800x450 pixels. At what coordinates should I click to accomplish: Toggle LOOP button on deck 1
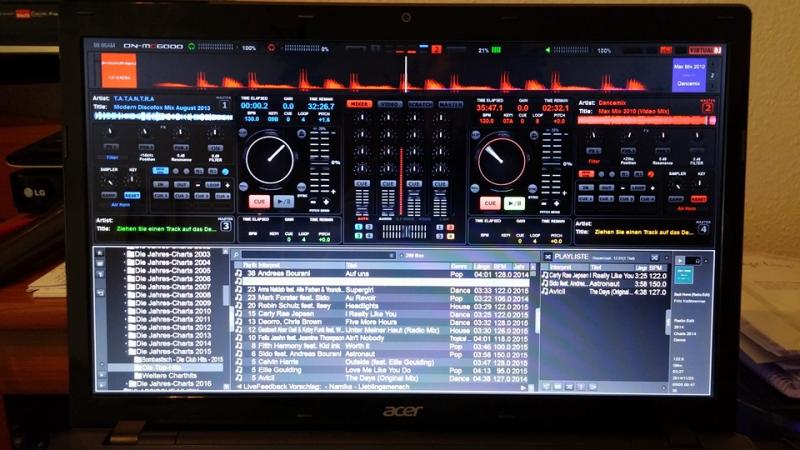pos(212,185)
